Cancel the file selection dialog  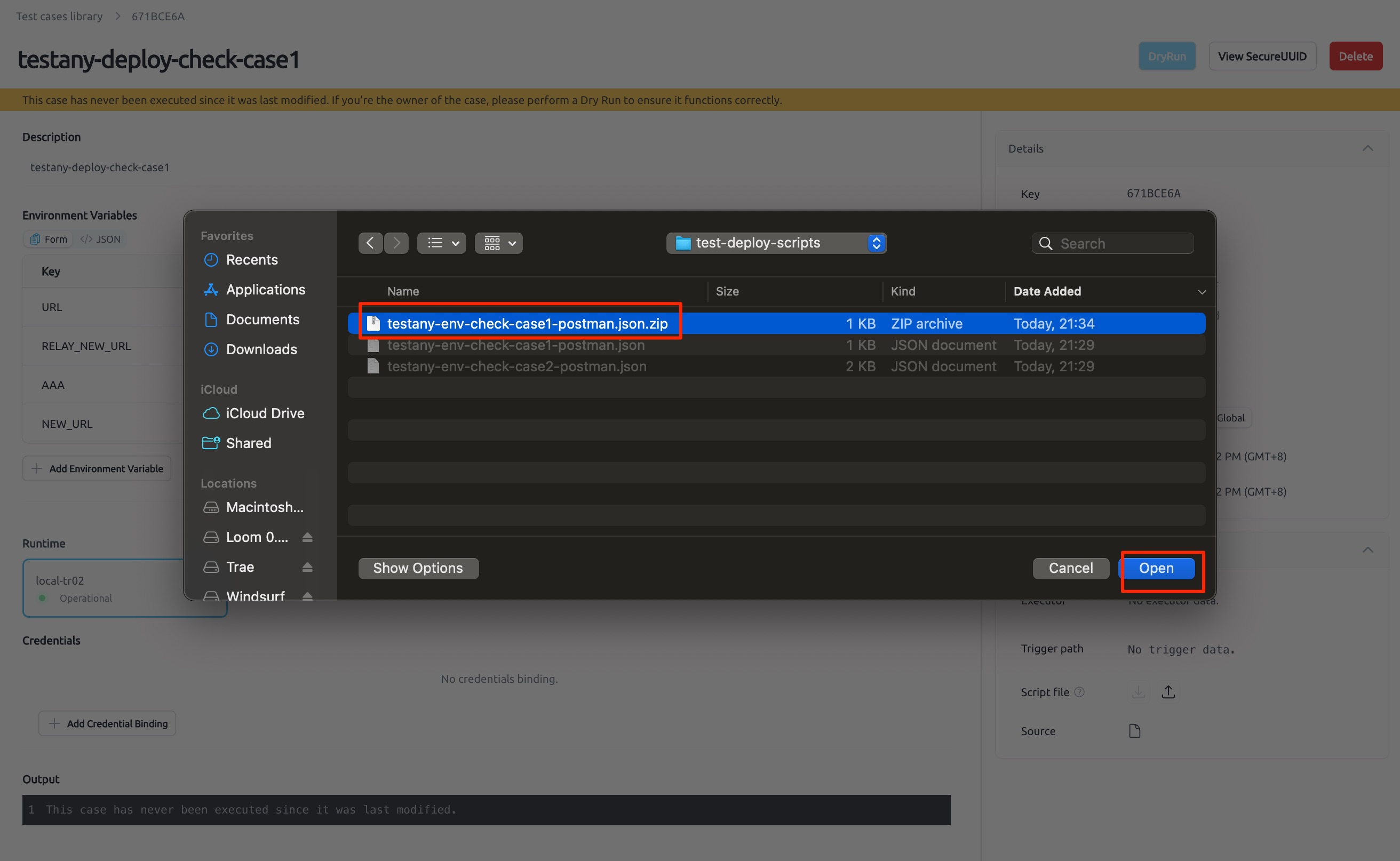pyautogui.click(x=1071, y=568)
